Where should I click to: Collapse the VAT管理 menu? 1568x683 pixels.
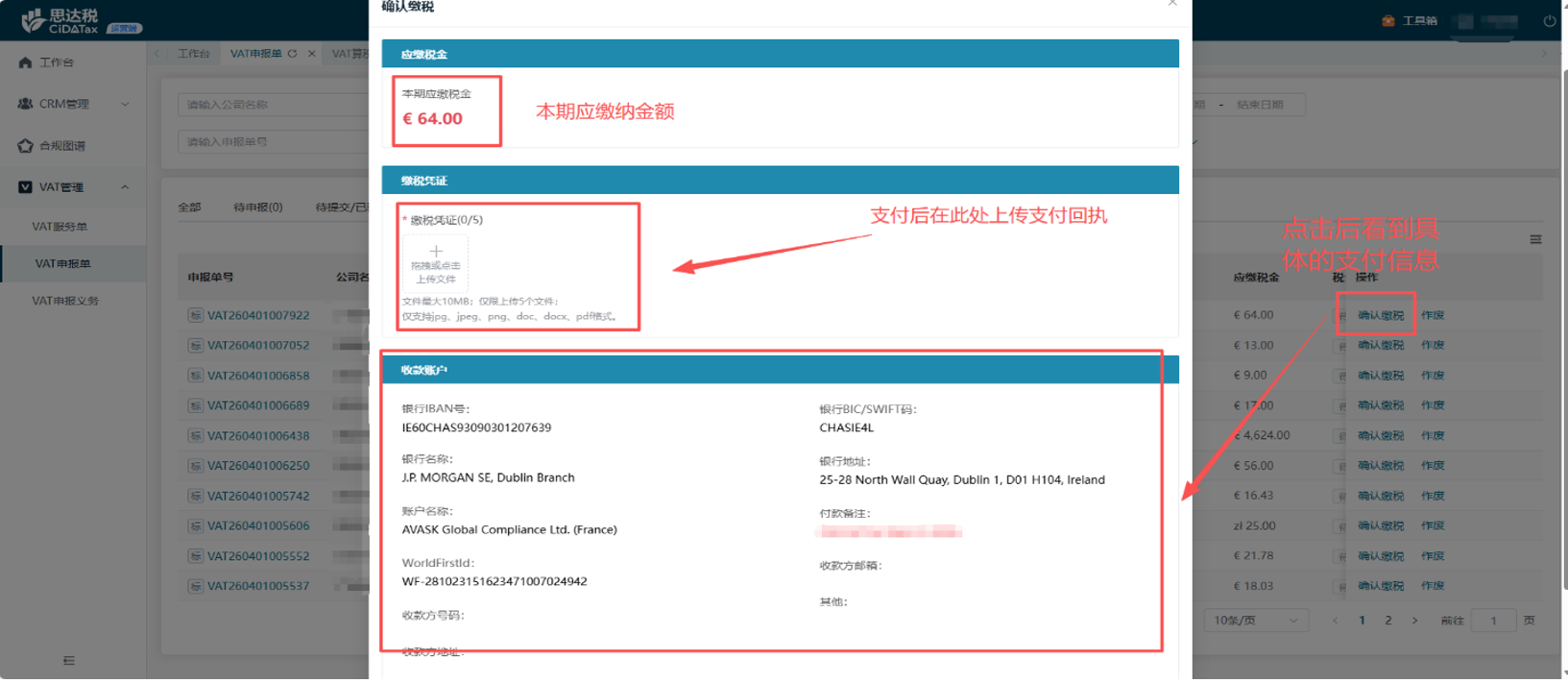(x=125, y=187)
